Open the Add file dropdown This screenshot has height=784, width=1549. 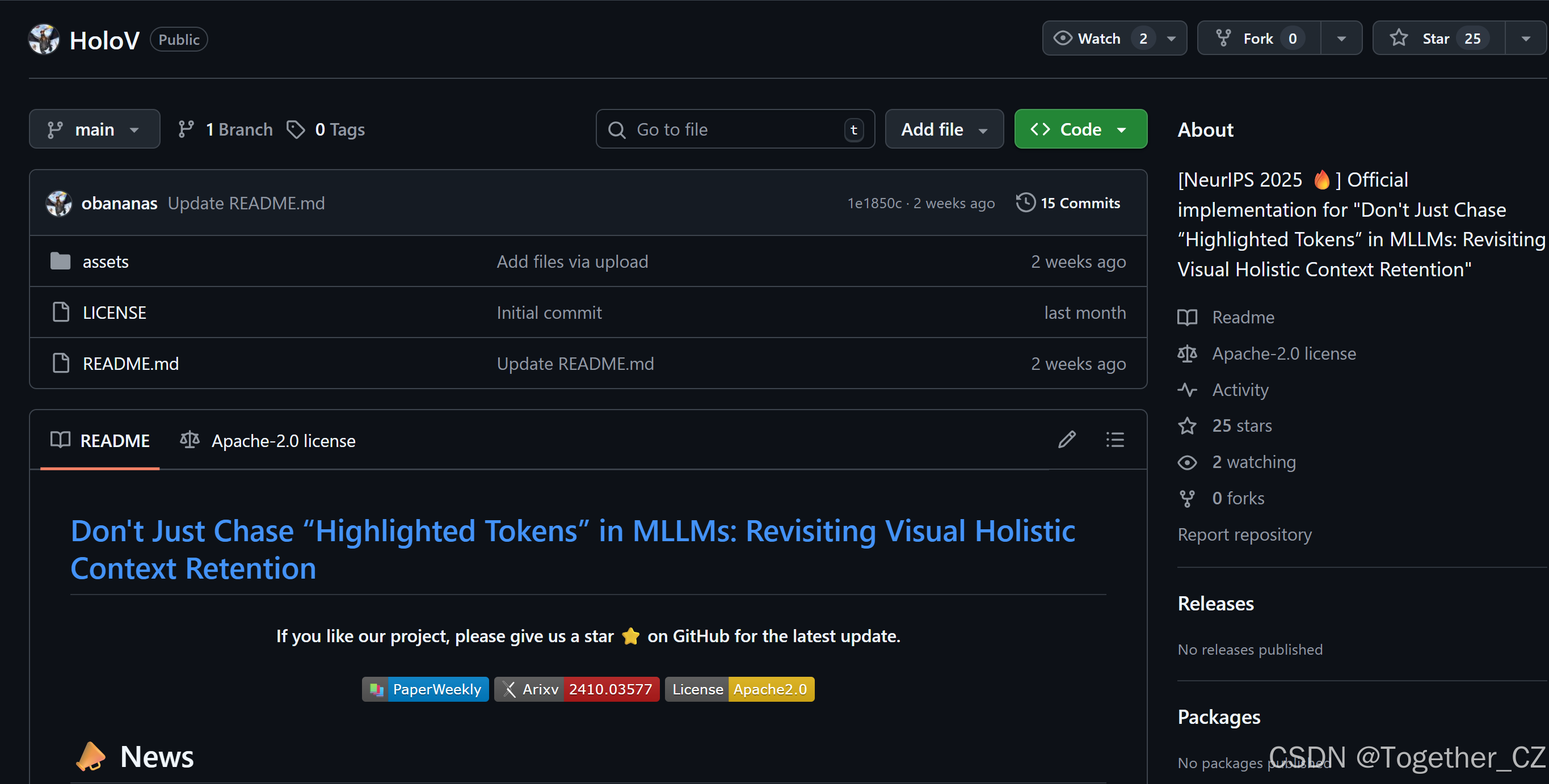click(944, 129)
